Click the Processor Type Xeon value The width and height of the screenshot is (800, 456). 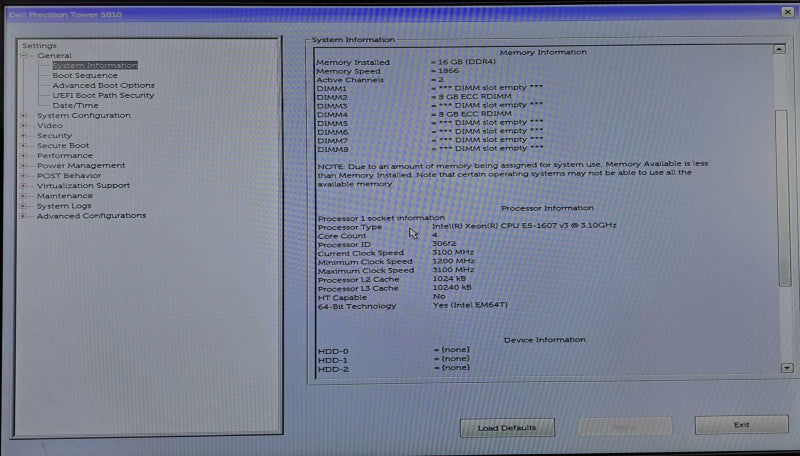(524, 225)
